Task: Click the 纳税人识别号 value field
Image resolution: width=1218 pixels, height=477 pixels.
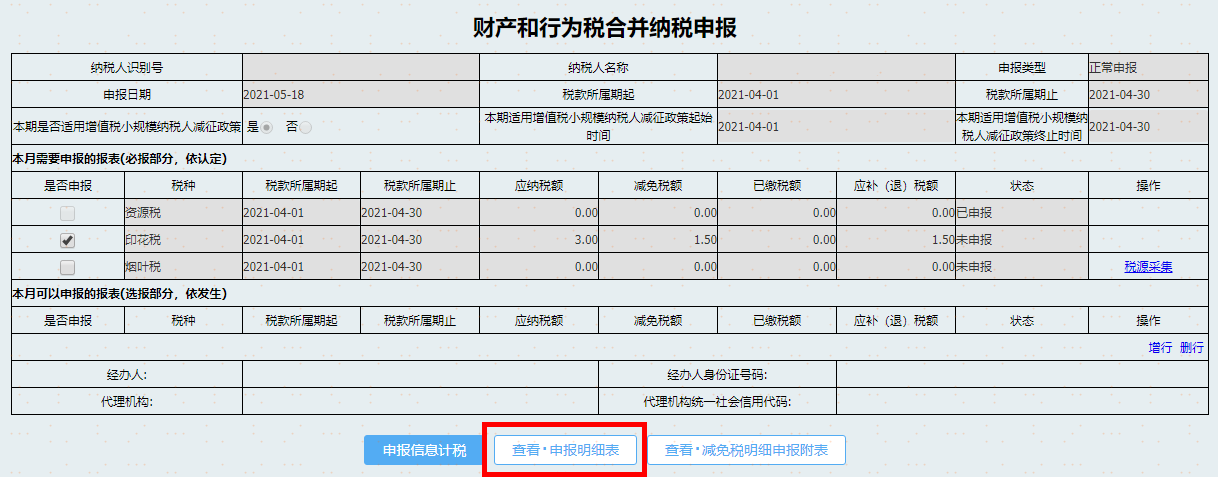Action: click(361, 68)
